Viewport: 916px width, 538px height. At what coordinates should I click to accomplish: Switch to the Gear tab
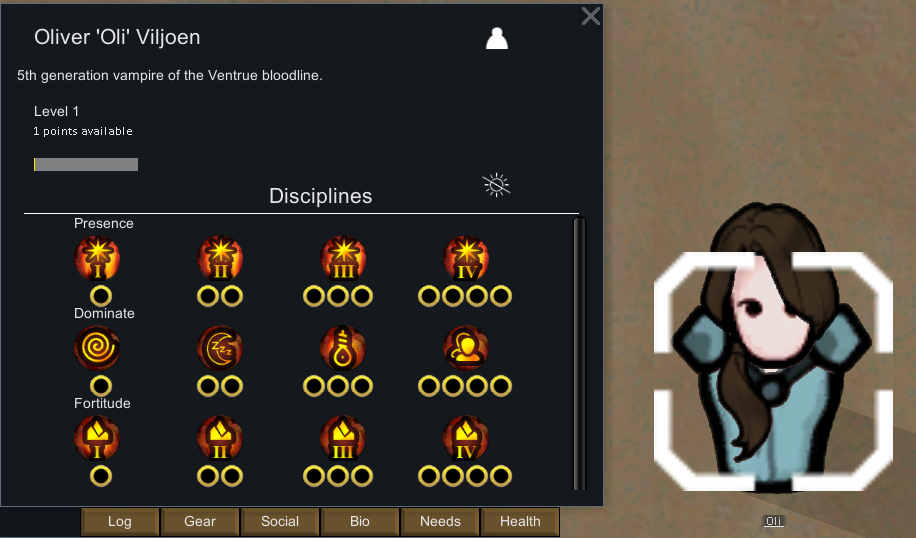200,521
